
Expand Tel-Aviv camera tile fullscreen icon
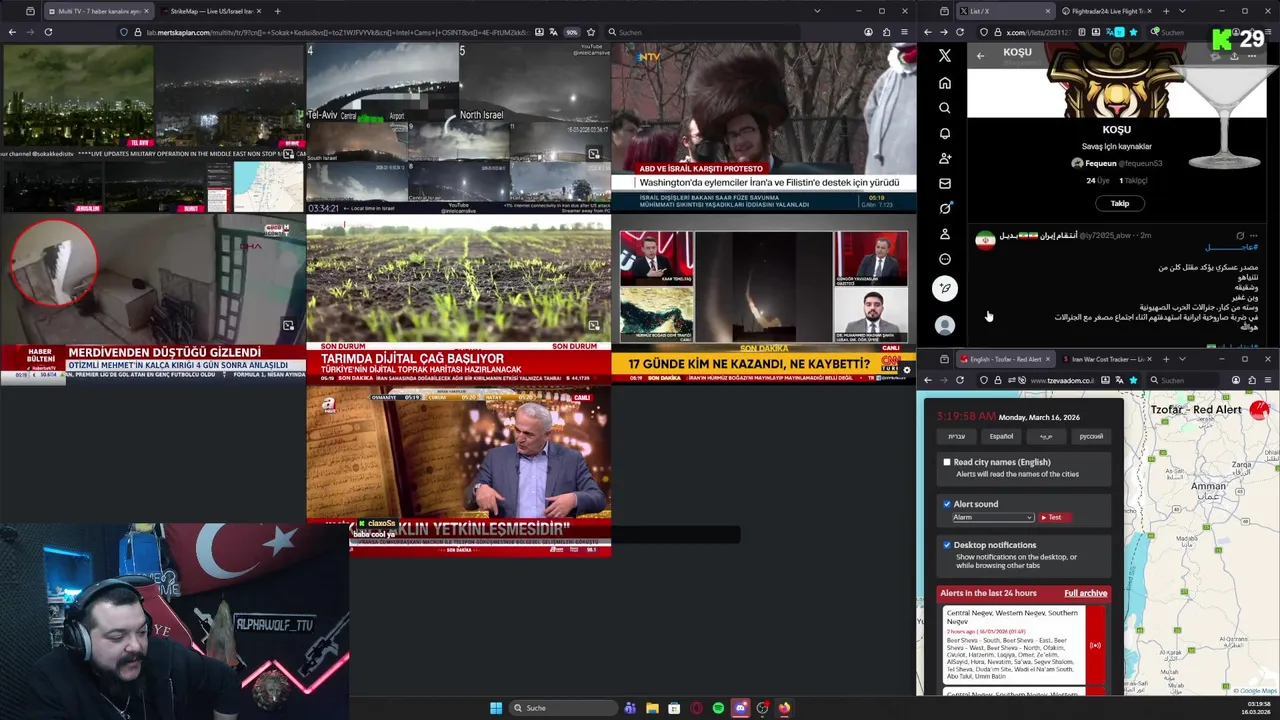pyautogui.click(x=593, y=154)
